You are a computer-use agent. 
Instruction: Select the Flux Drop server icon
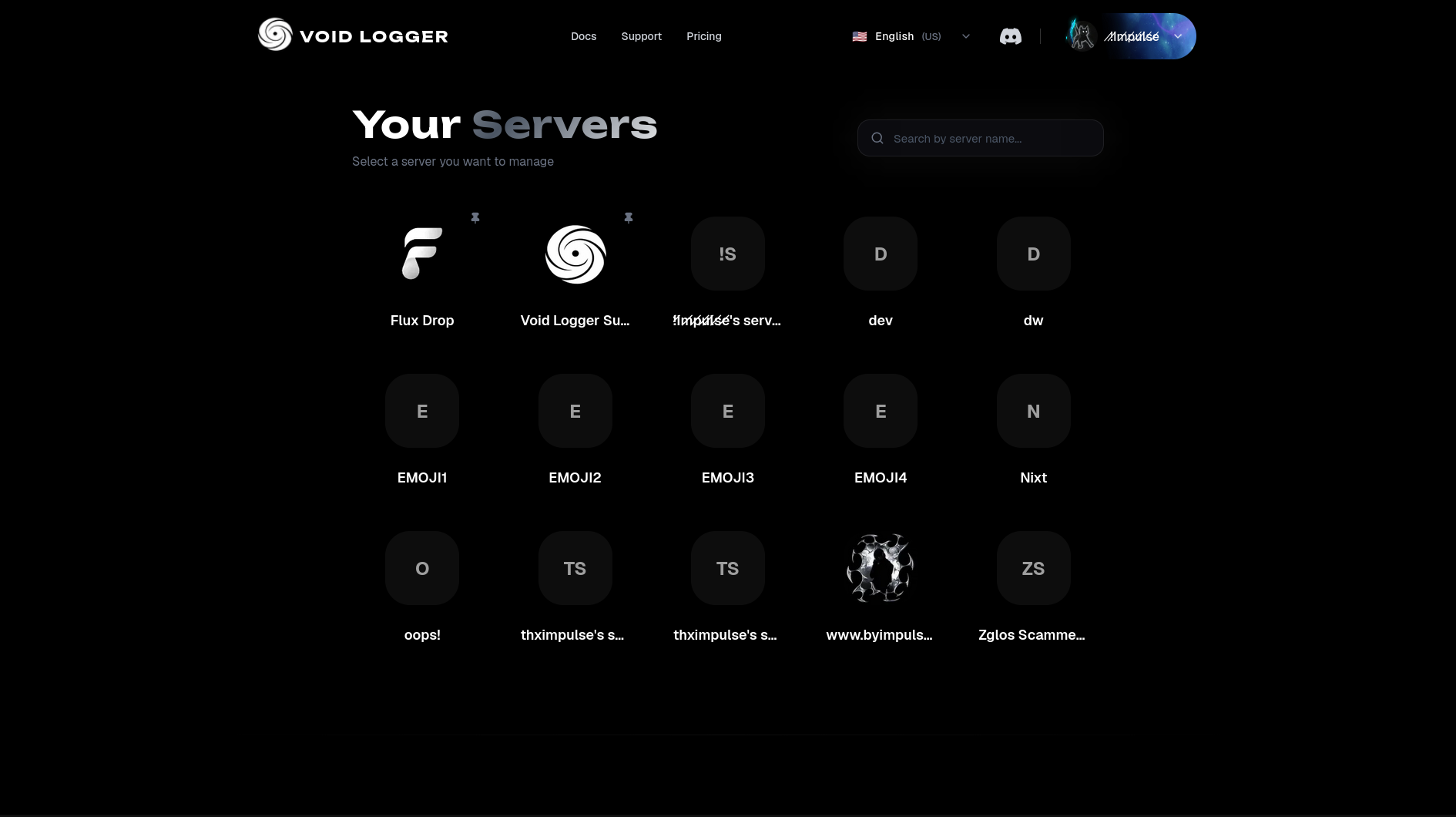click(x=422, y=254)
